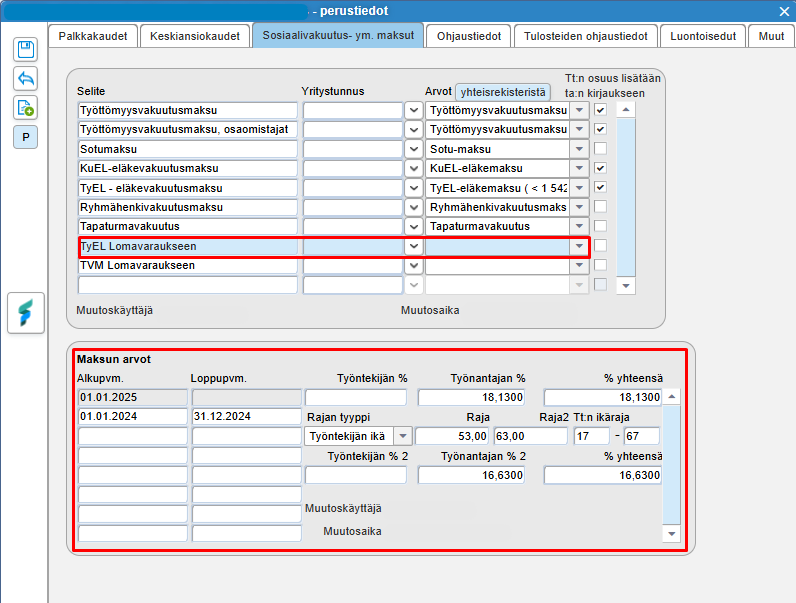Enable checkbox for TyEL Lomavaraukseen row

tap(600, 245)
